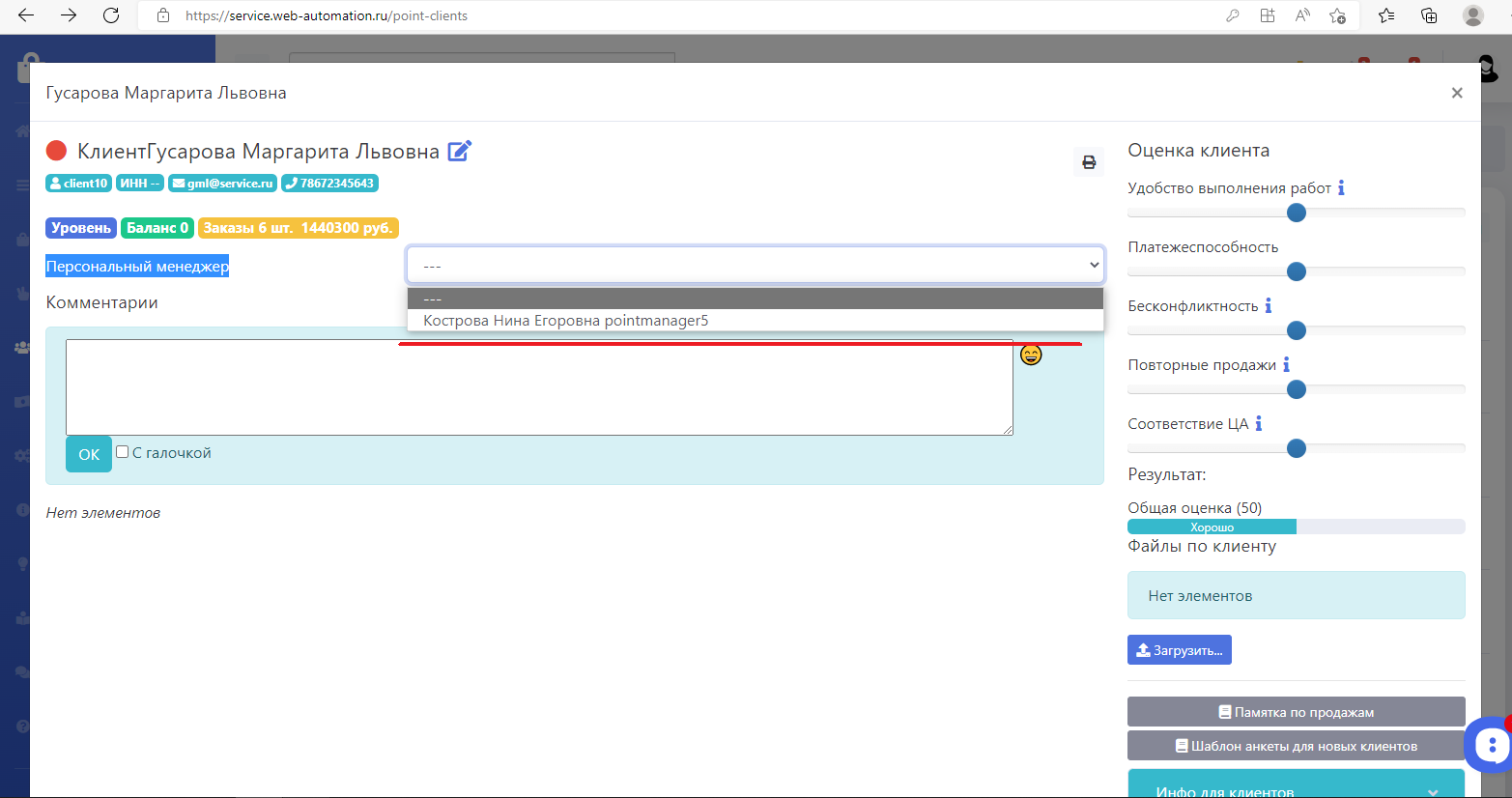The image size is (1512, 798).
Task: Click the Загрузить file upload button
Action: [x=1179, y=650]
